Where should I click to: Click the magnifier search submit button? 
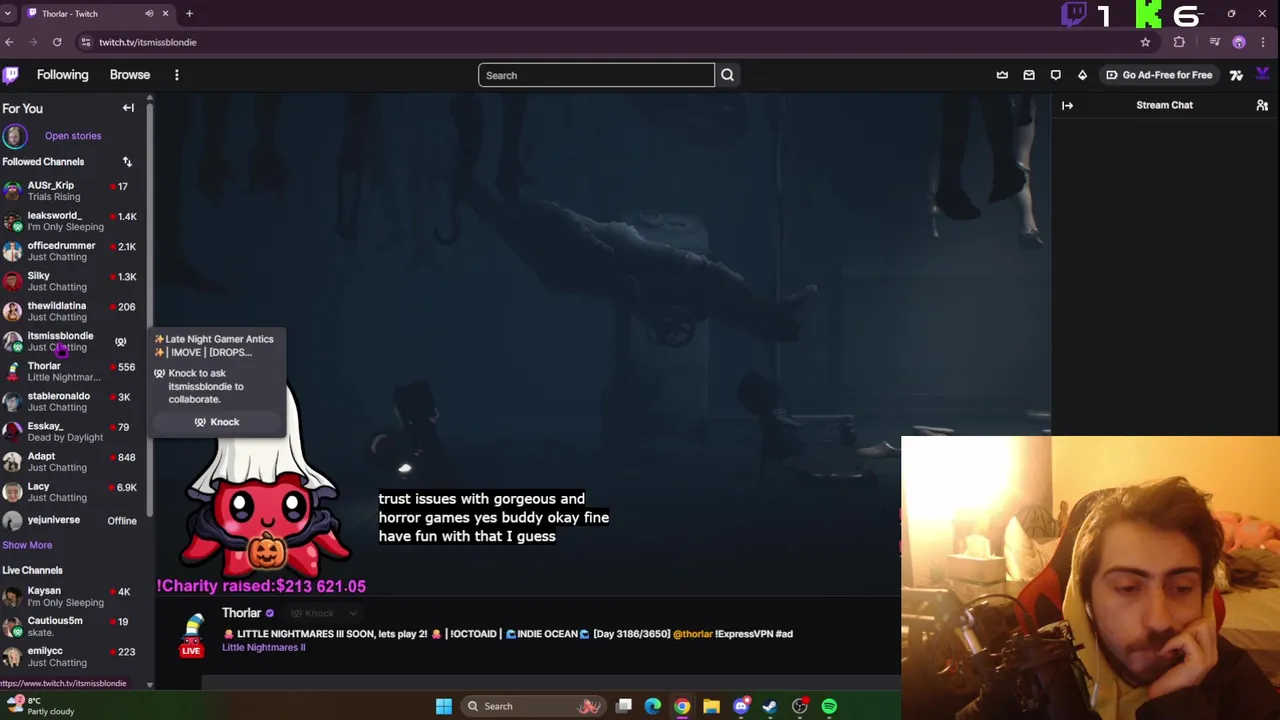point(727,75)
